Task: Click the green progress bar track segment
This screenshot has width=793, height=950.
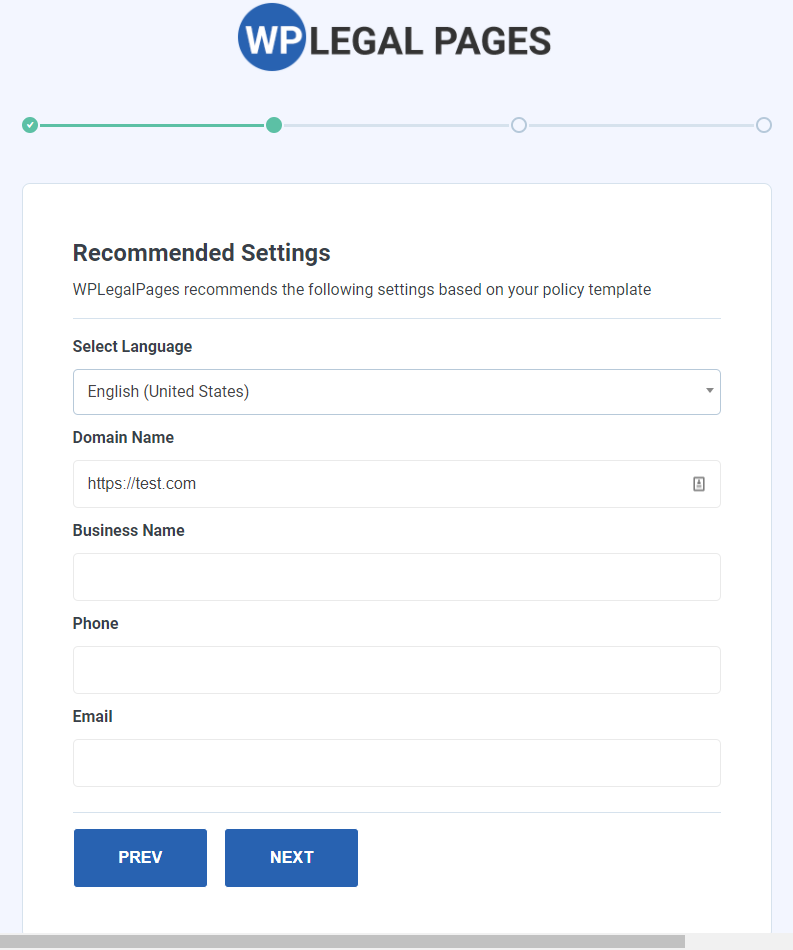Action: tap(150, 125)
